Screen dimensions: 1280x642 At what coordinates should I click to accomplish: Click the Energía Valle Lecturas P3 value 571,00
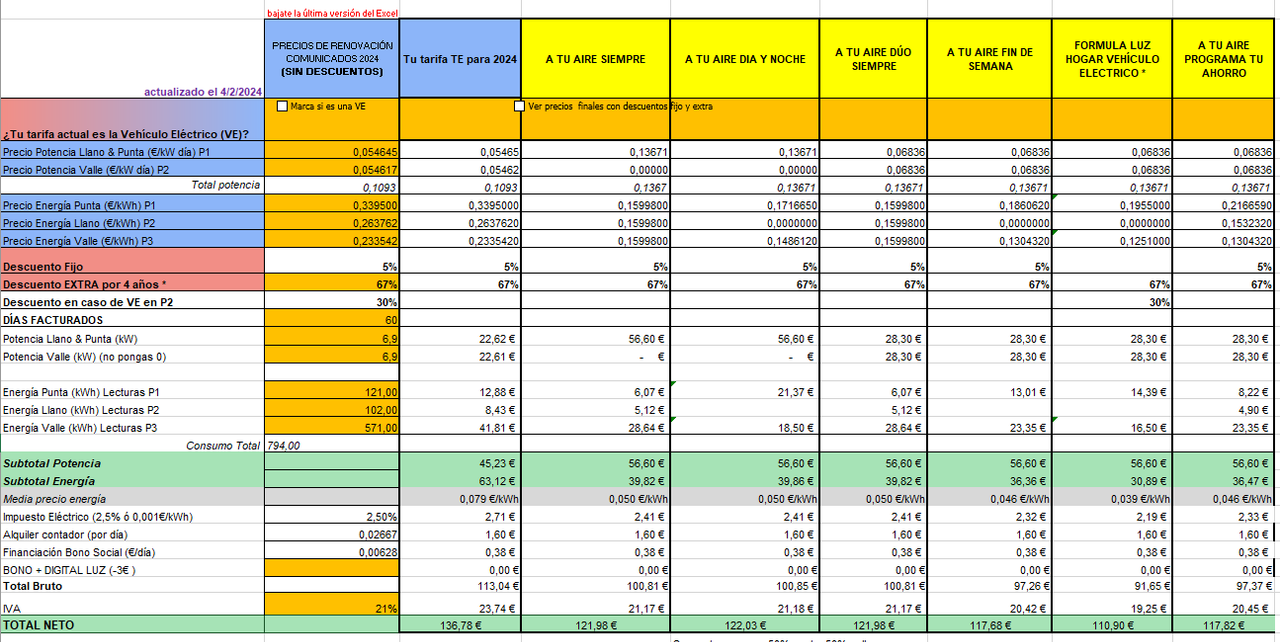click(x=332, y=428)
